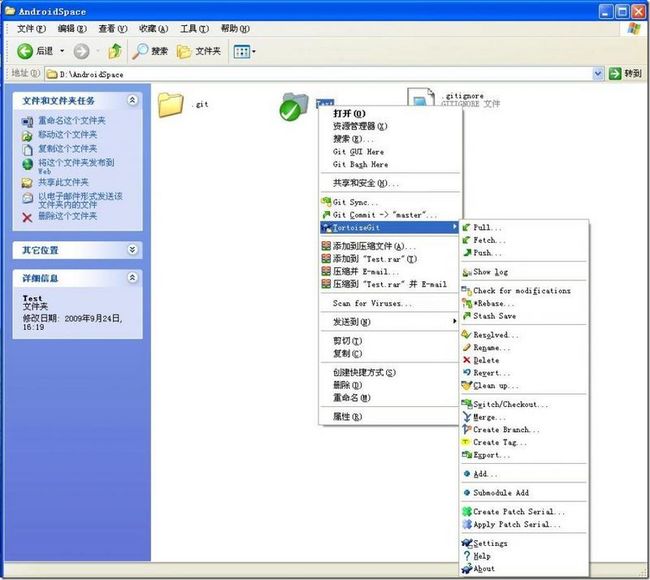The height and width of the screenshot is (580, 650).
Task: Choose Merge in TortoiseGit submenu
Action: pos(524,417)
